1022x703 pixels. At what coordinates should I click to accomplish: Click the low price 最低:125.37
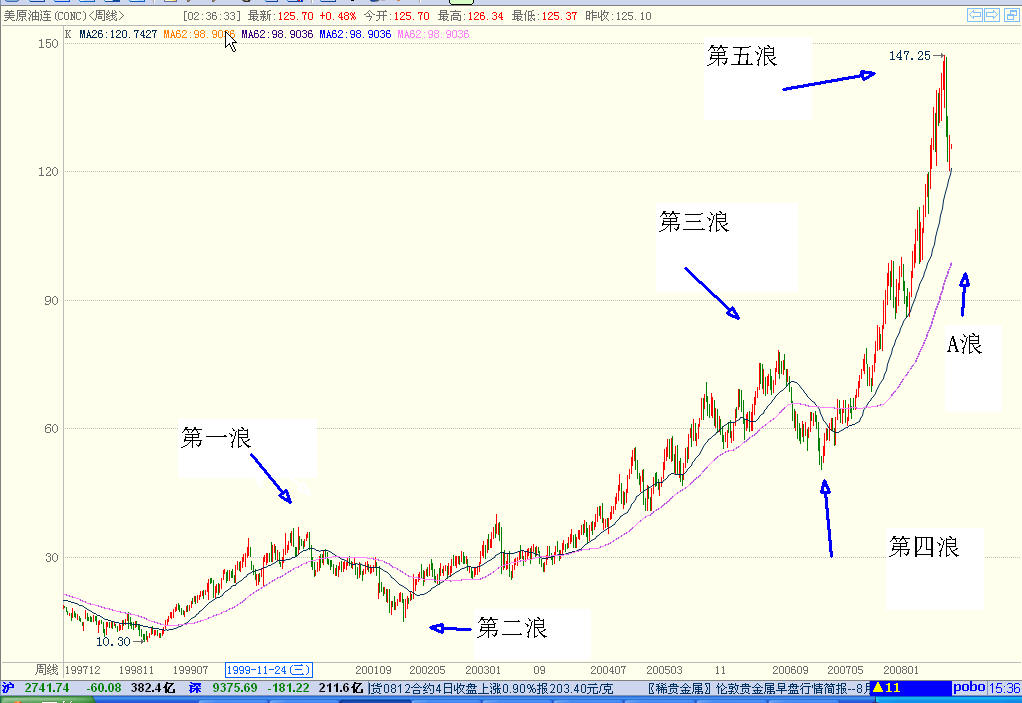tap(544, 16)
